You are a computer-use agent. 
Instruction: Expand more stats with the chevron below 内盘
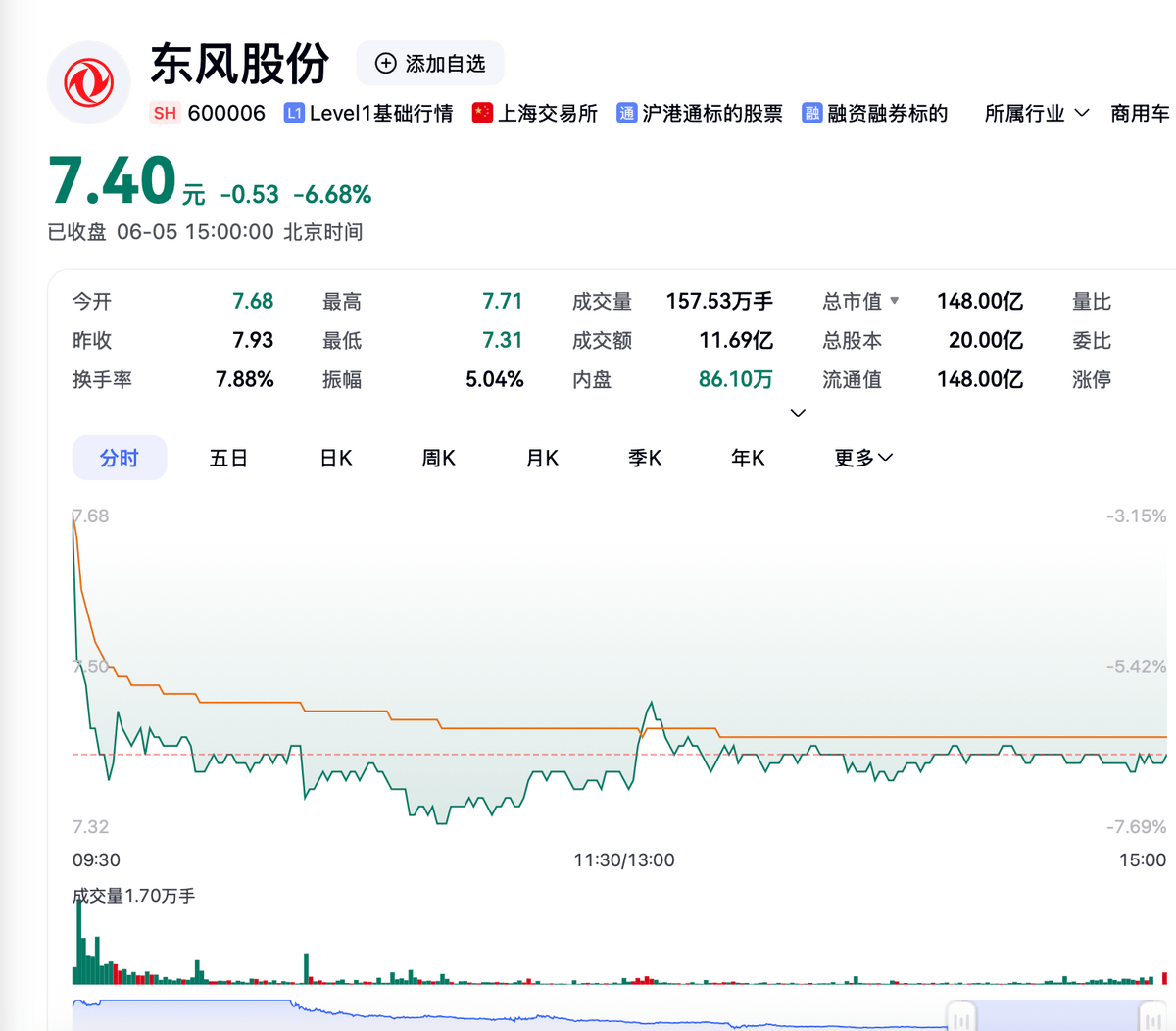tap(798, 413)
